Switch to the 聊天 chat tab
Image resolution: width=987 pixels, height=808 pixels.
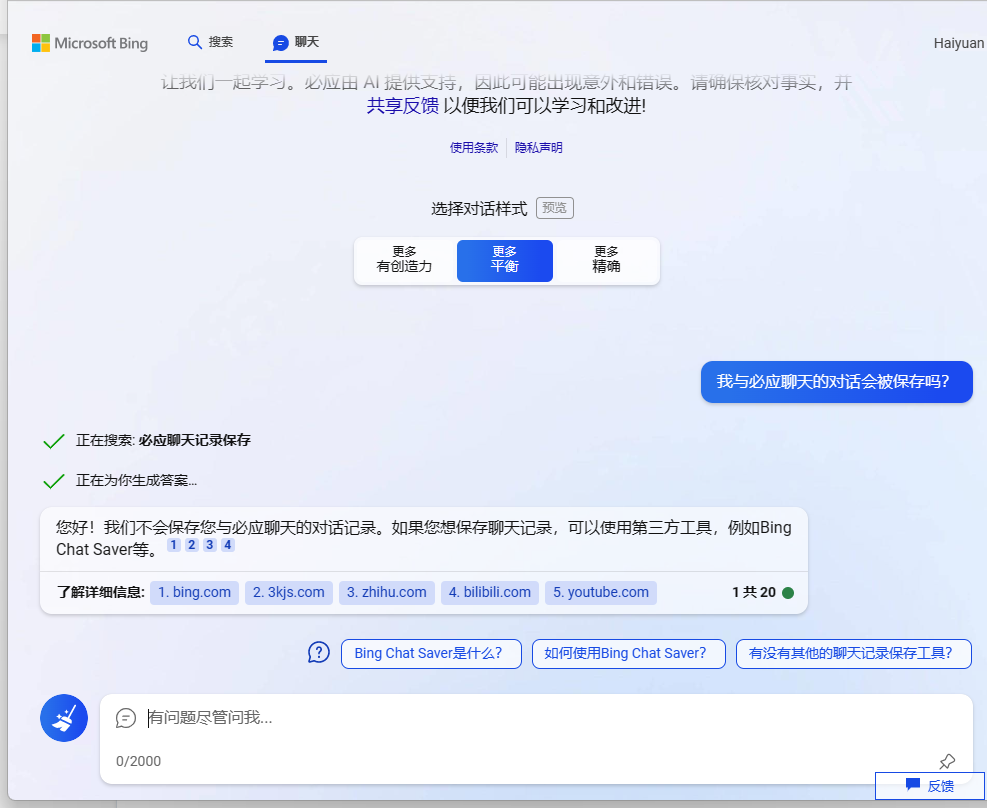(296, 42)
